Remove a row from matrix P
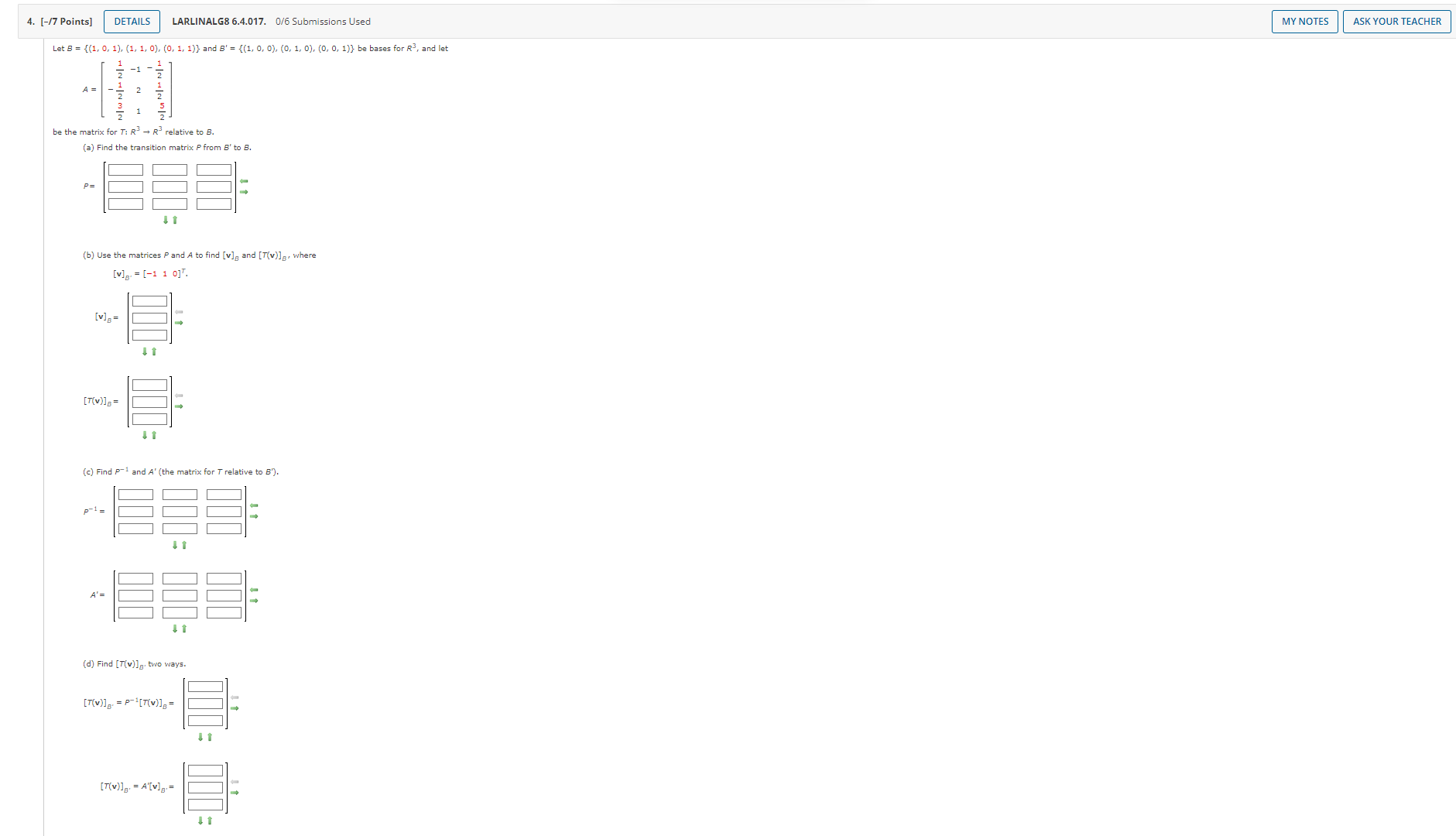 pyautogui.click(x=175, y=221)
